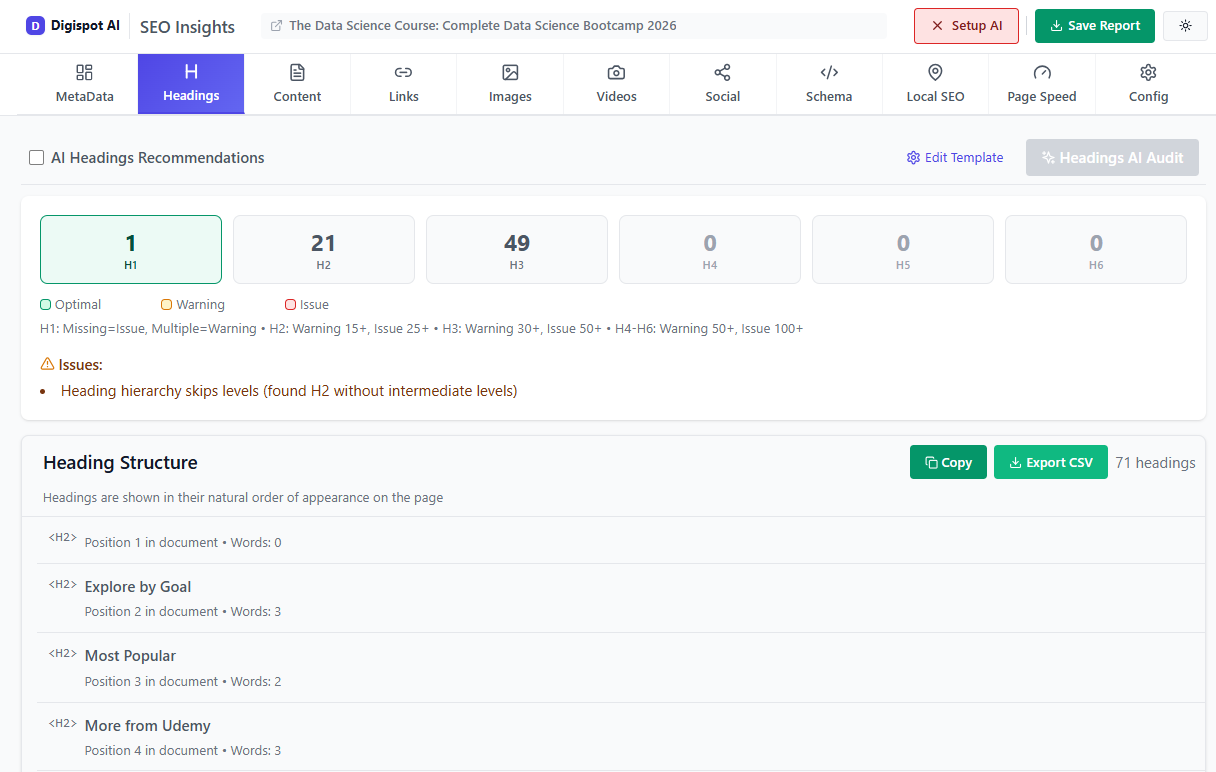This screenshot has height=772, width=1216.
Task: Open the Social tab
Action: click(722, 84)
